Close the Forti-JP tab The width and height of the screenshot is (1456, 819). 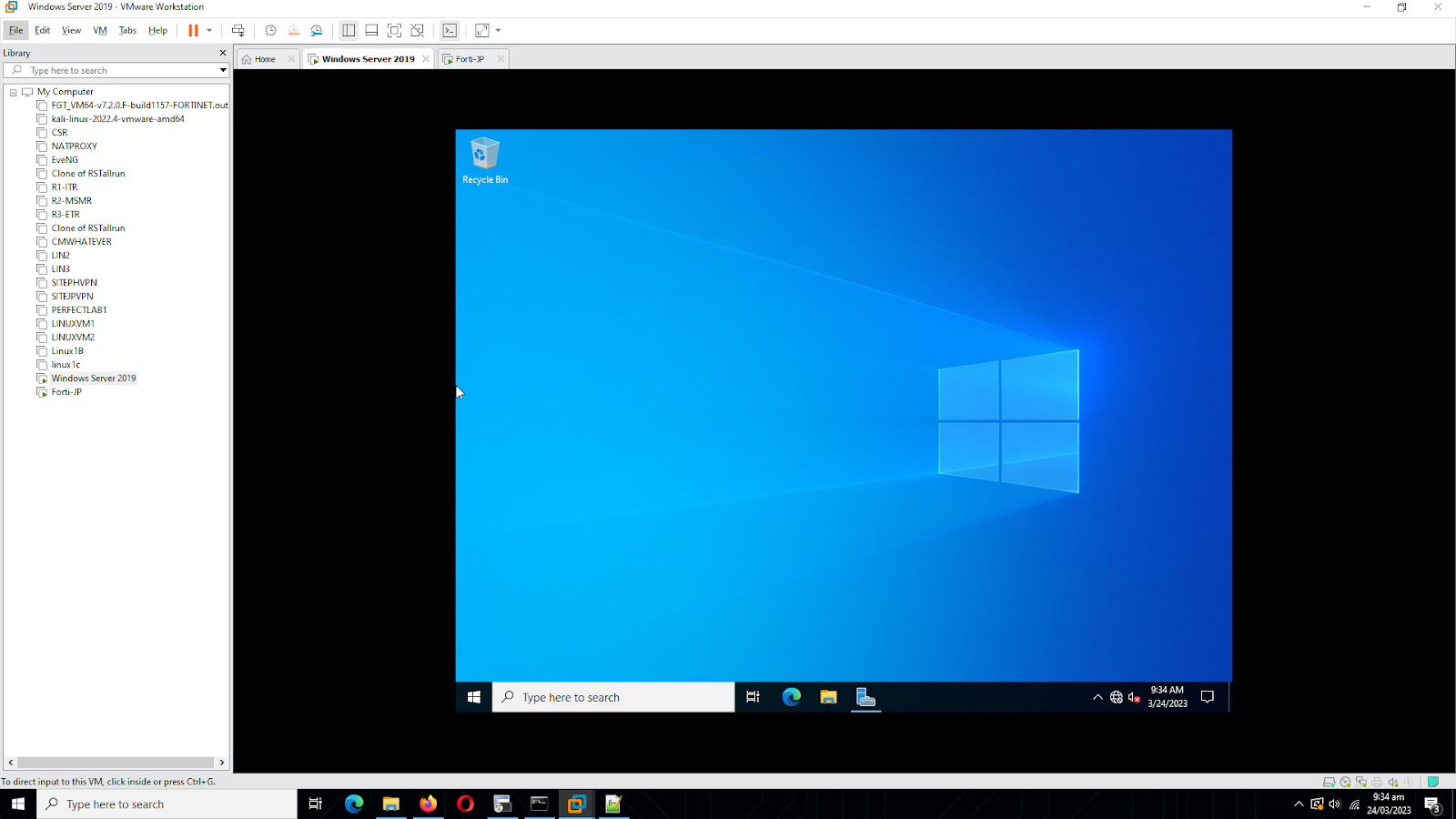pyautogui.click(x=500, y=59)
